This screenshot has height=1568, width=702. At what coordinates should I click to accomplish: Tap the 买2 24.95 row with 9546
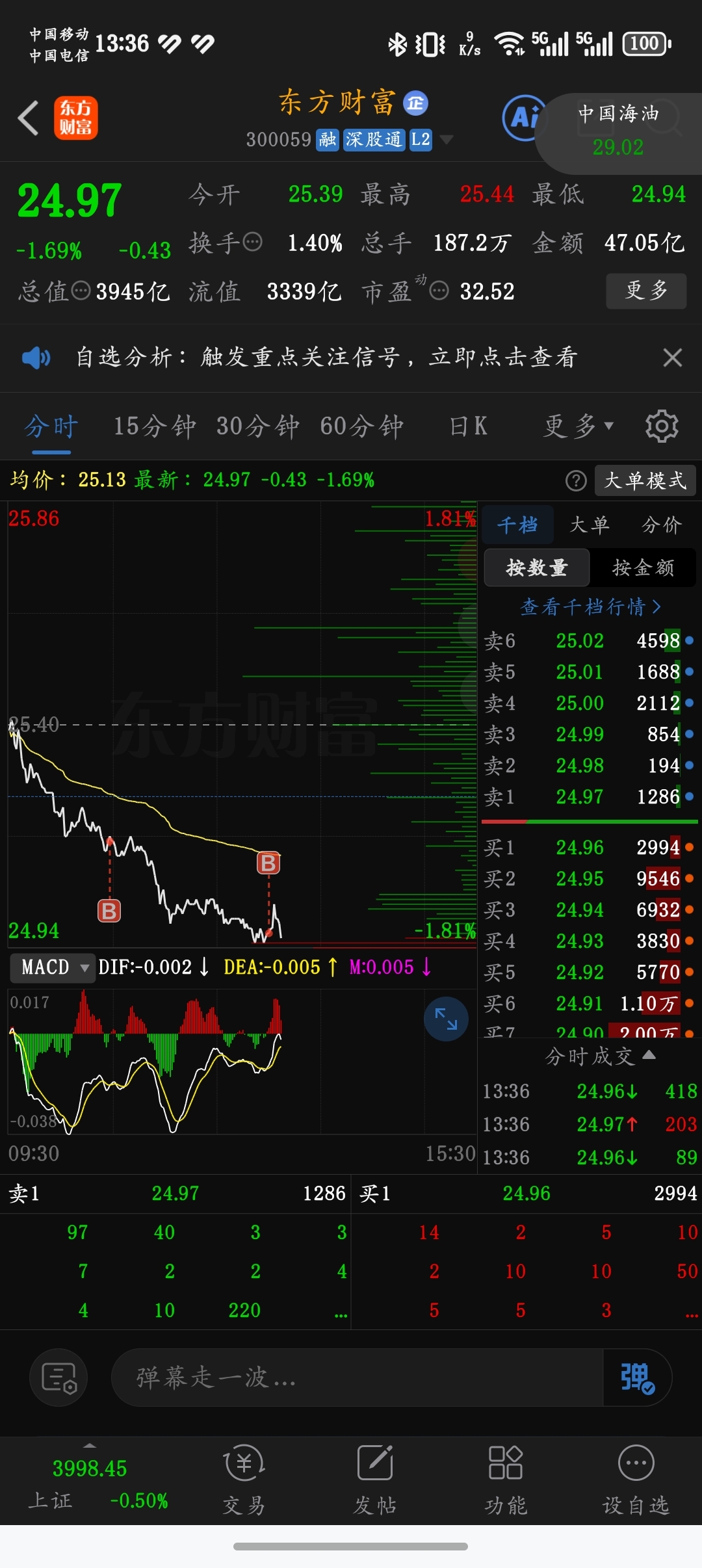coord(589,879)
